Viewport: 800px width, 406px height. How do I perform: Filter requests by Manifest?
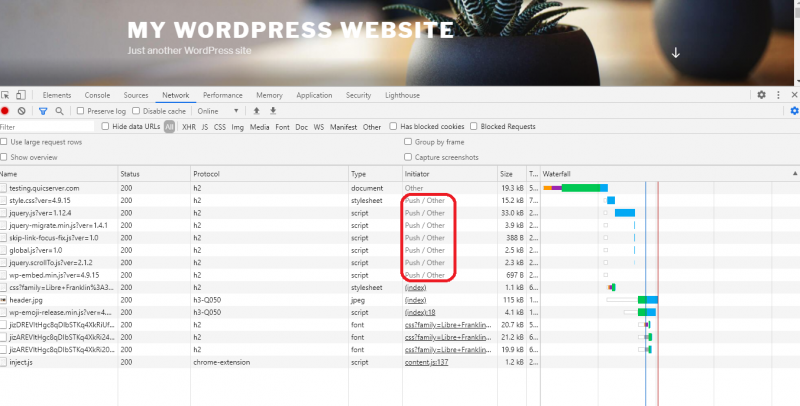[x=343, y=126]
